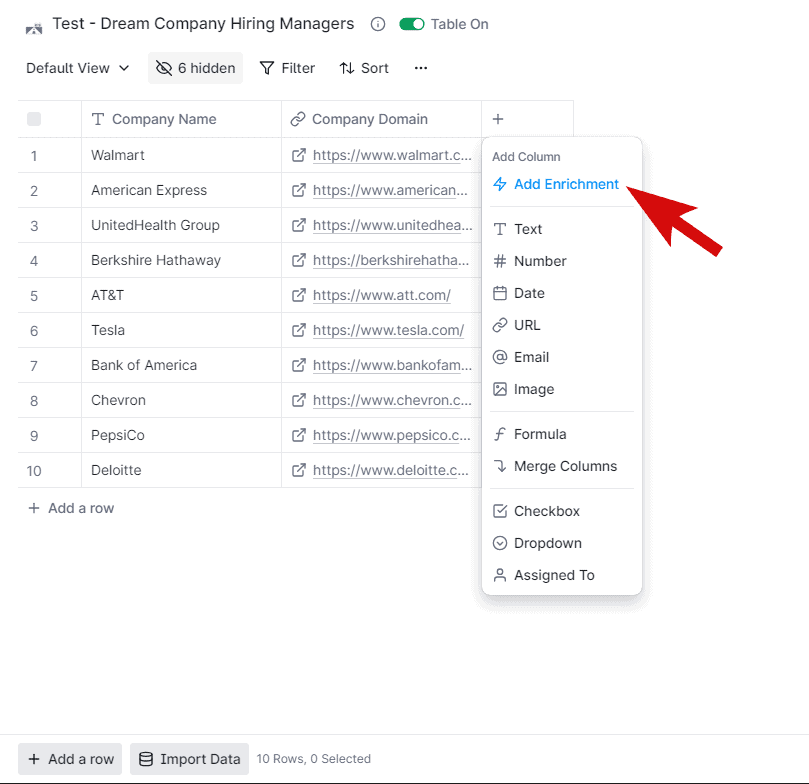Screen dimensions: 809x784
Task: Open the UnitedHealth external link icon
Action: (x=299, y=225)
